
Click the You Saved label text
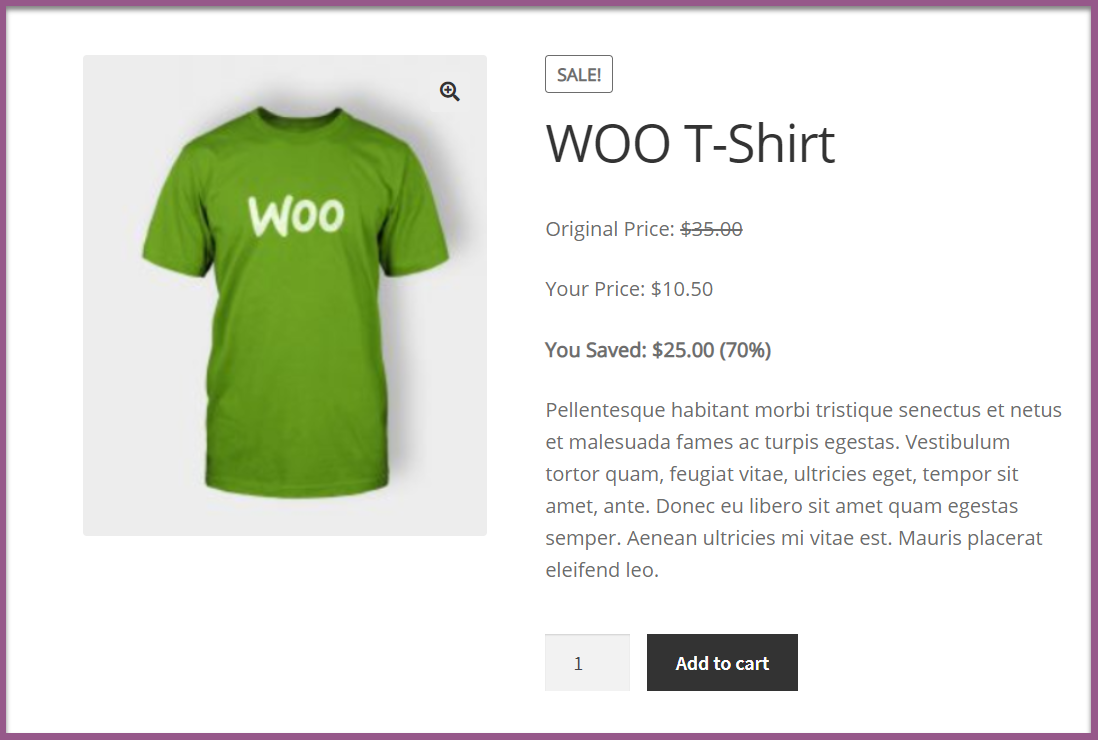(596, 350)
